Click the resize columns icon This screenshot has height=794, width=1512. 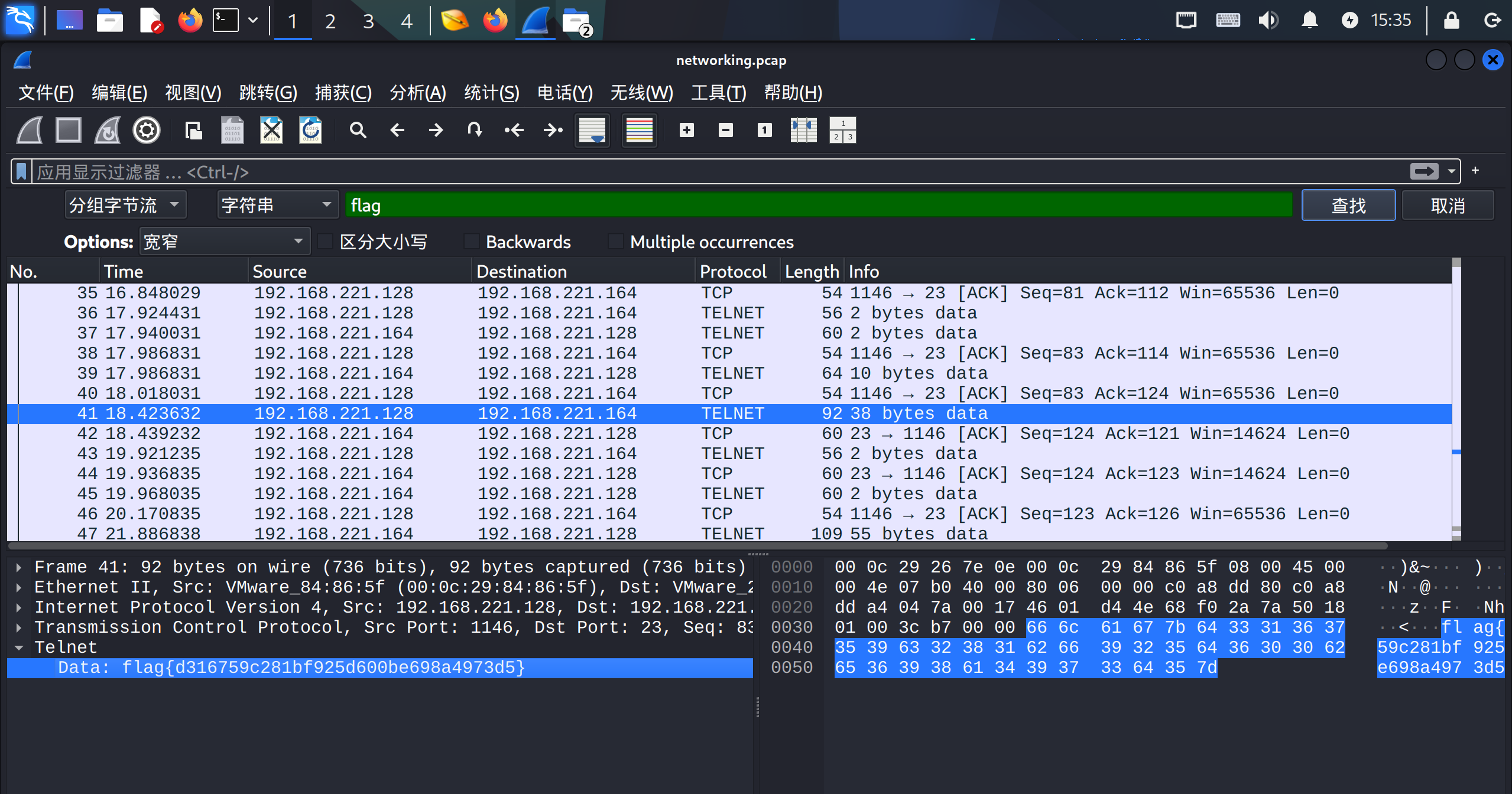pos(803,130)
